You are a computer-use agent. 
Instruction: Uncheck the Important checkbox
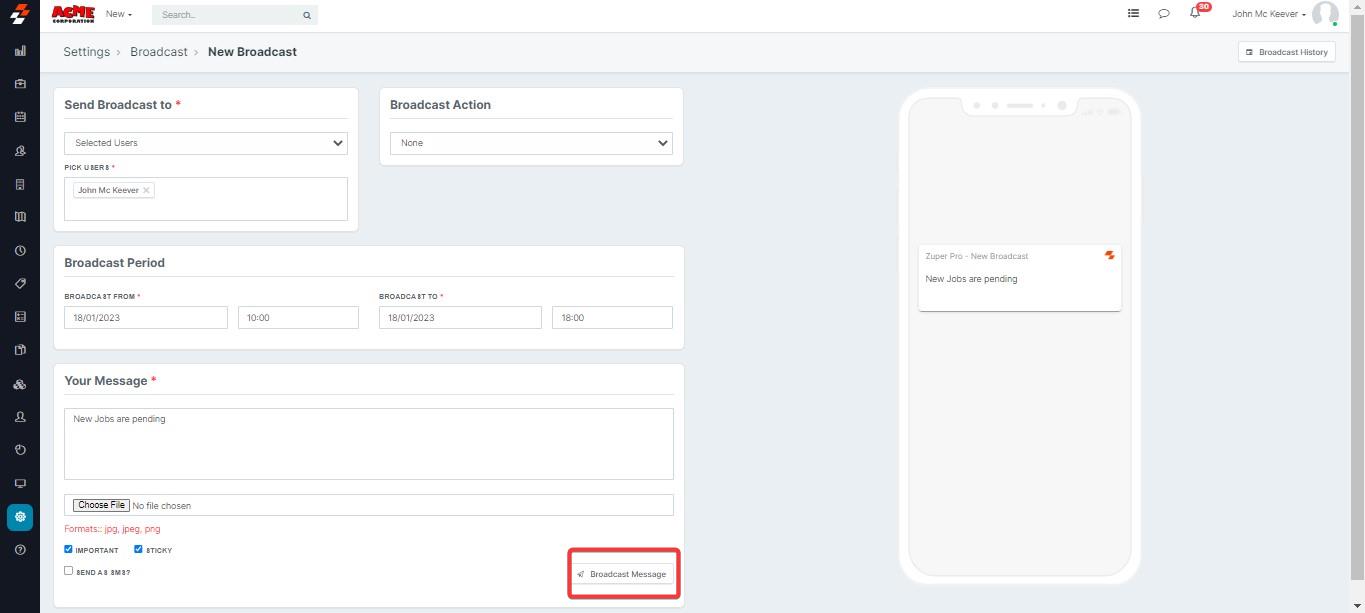point(69,549)
